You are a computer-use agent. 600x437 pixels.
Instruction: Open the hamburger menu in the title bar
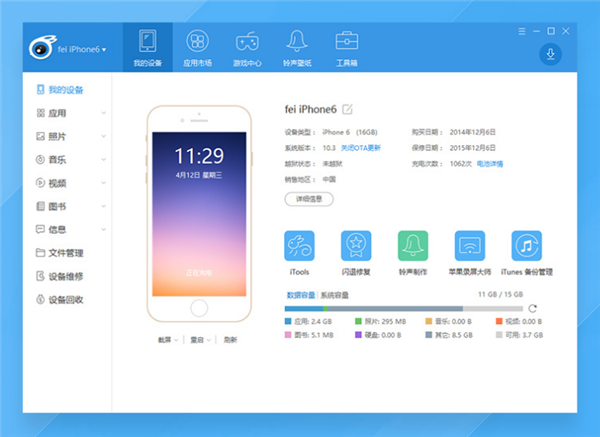(x=522, y=31)
